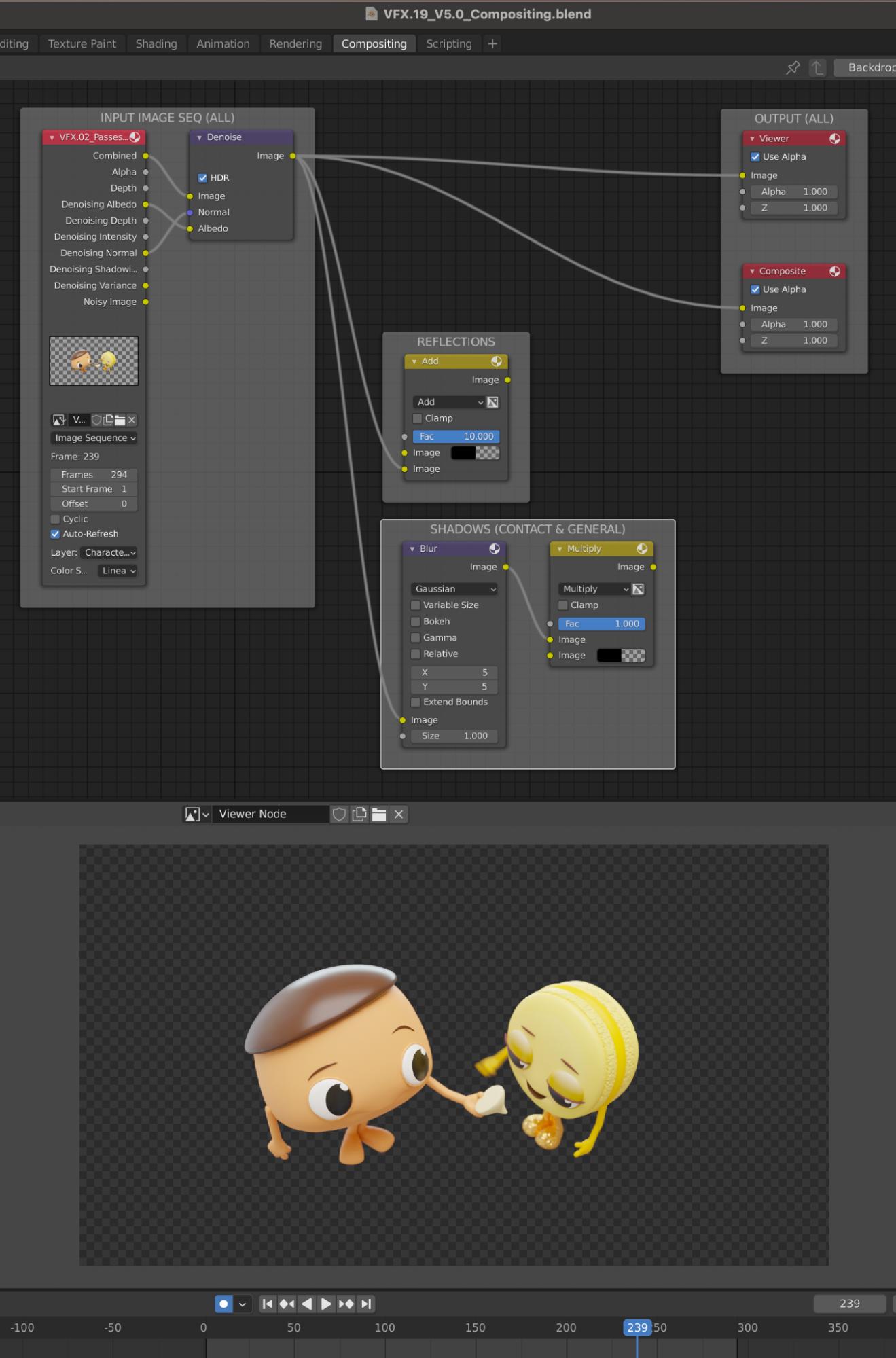The height and width of the screenshot is (1358, 896).
Task: Click the parent node tree arrow icon
Action: coord(818,68)
